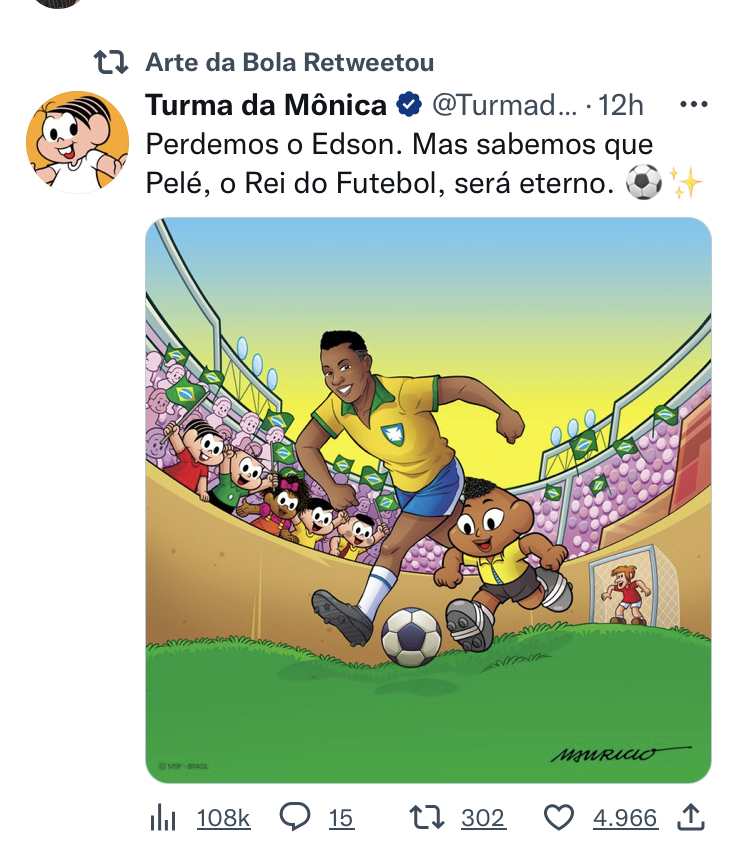Open the 4.966 likes count
The height and width of the screenshot is (848, 744).
pos(625,819)
